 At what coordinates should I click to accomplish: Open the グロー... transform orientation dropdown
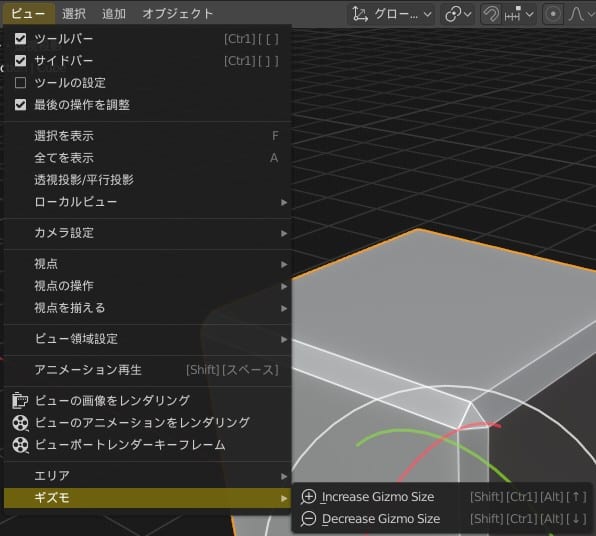392,14
